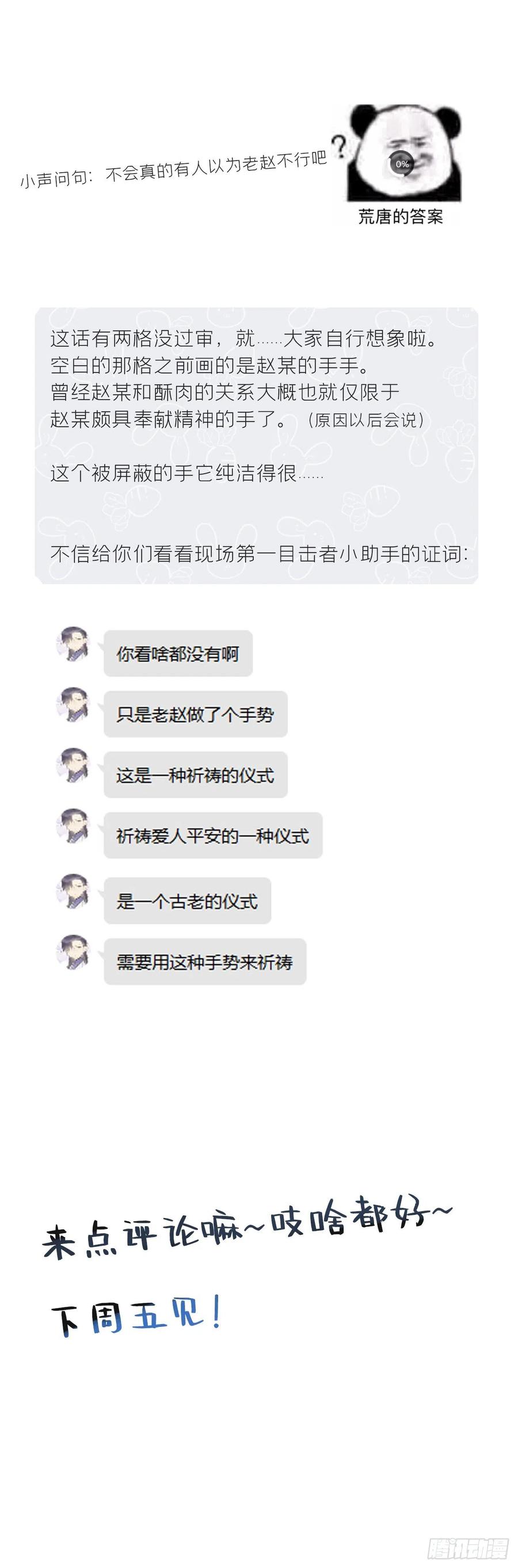Select the chat bubble 你看啥都没有啊
This screenshot has width=518, height=1568.
click(x=178, y=654)
